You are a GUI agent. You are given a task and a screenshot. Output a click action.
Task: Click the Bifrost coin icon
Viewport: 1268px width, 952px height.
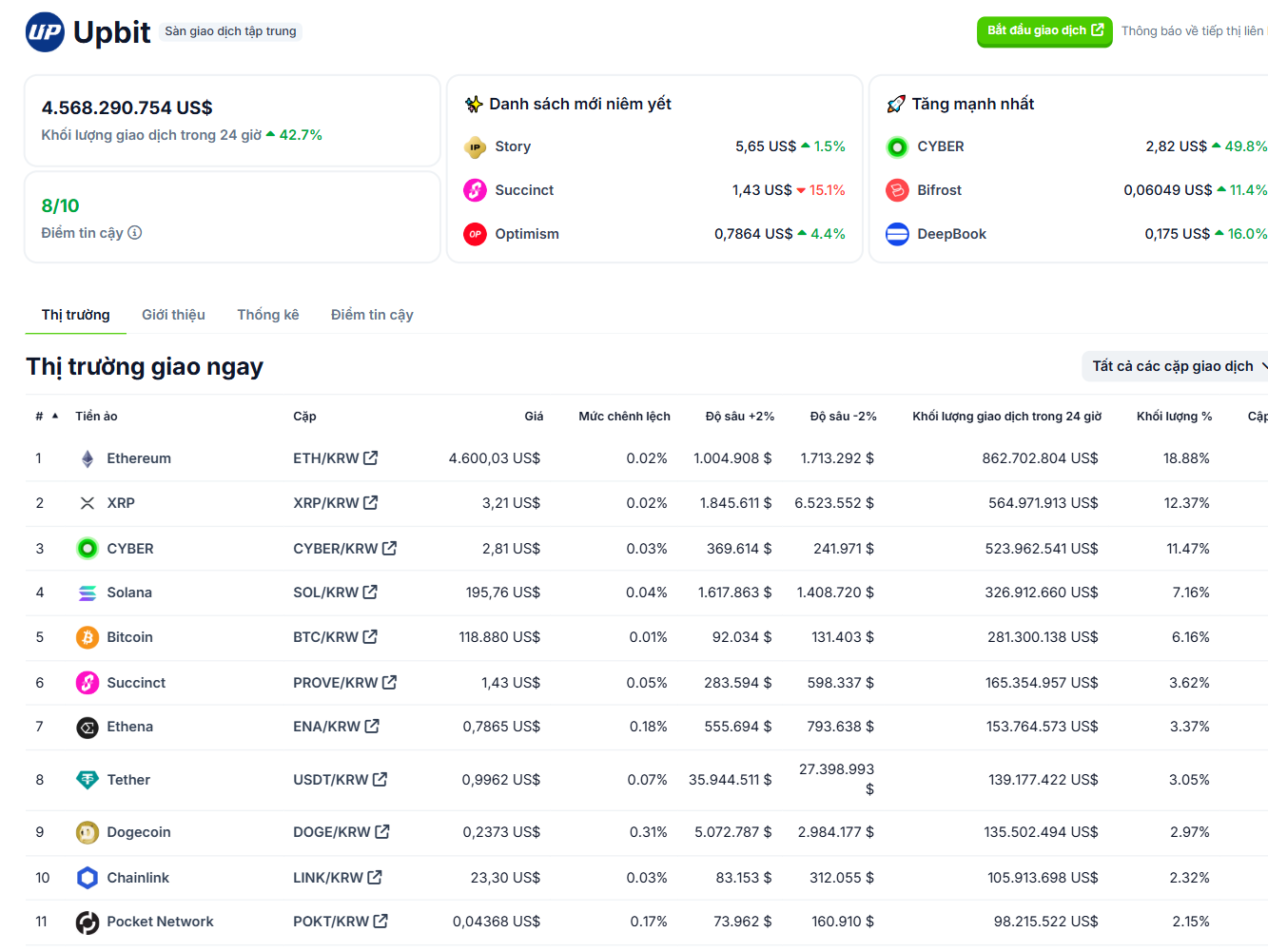pos(897,190)
